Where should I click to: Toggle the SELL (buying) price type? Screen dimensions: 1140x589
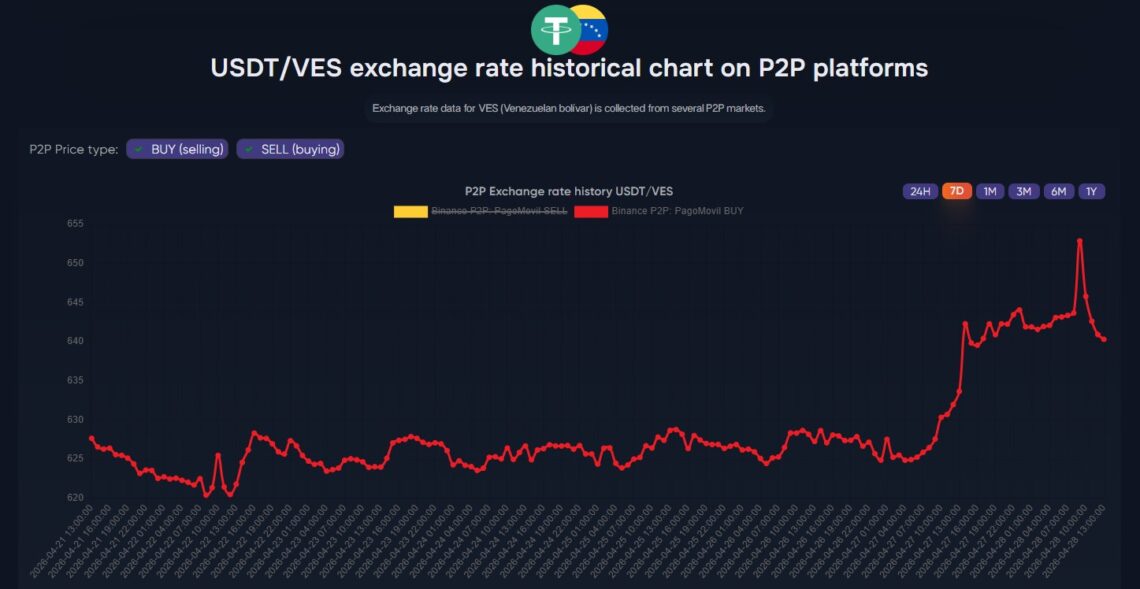point(290,149)
